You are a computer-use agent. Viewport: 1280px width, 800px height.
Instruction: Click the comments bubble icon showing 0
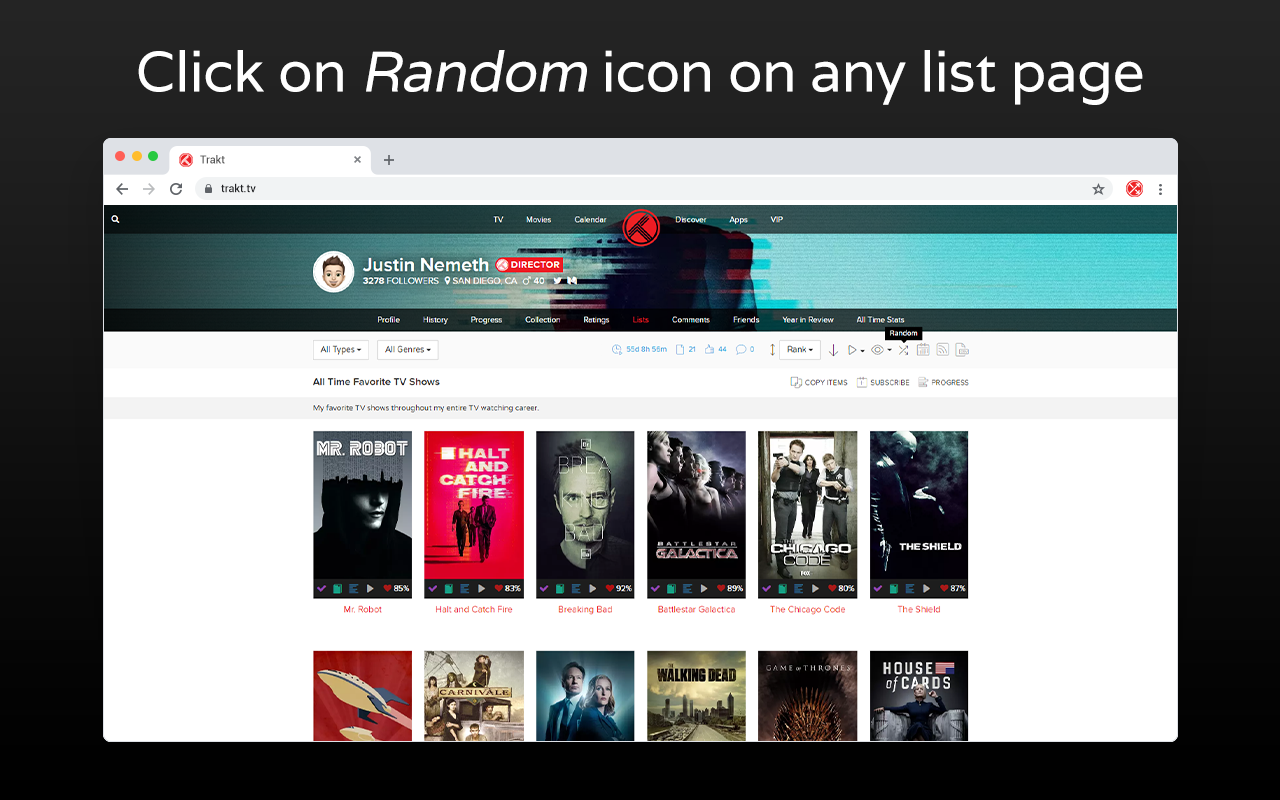(741, 350)
